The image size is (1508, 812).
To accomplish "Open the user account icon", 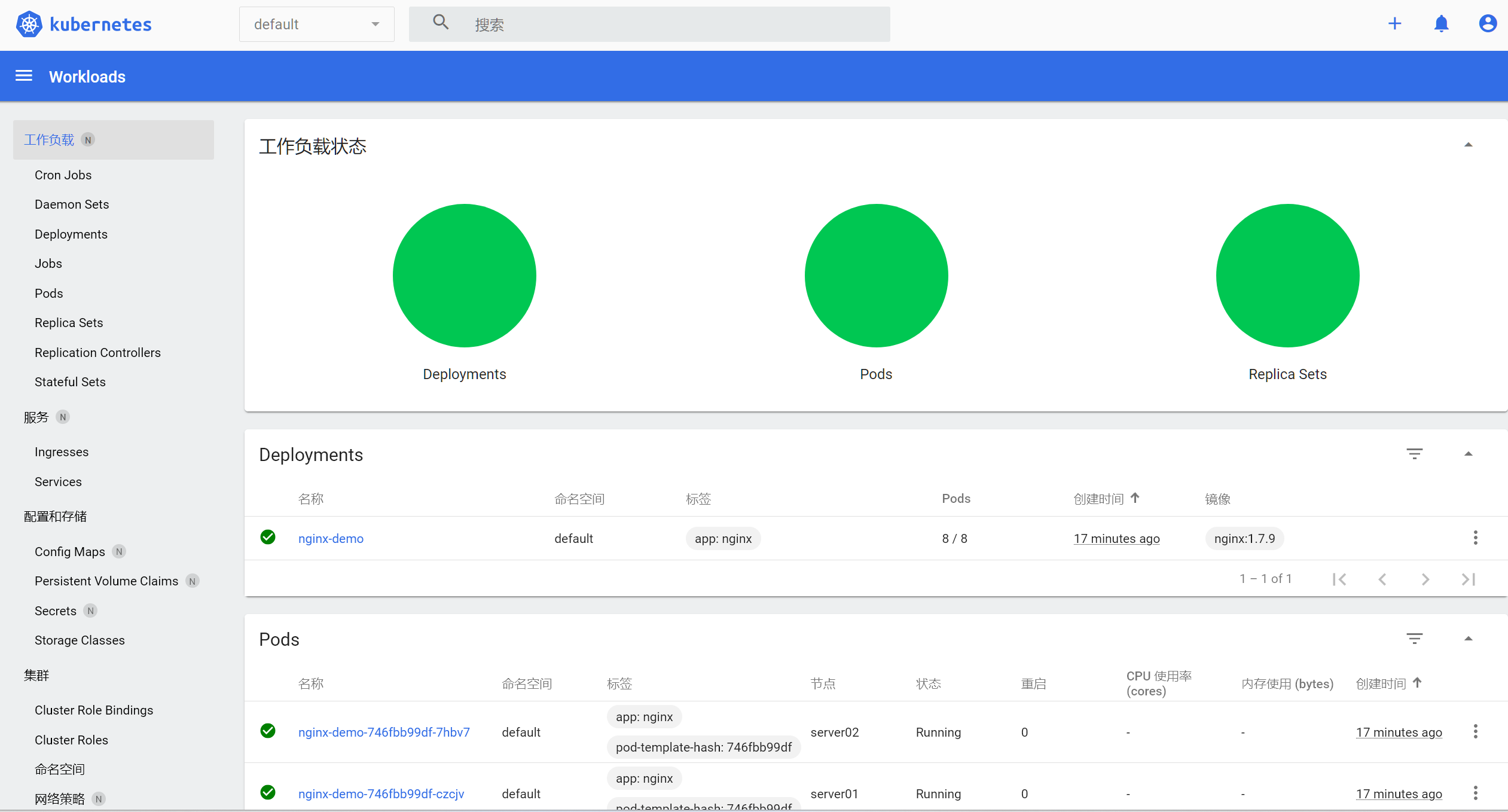I will 1487,24.
